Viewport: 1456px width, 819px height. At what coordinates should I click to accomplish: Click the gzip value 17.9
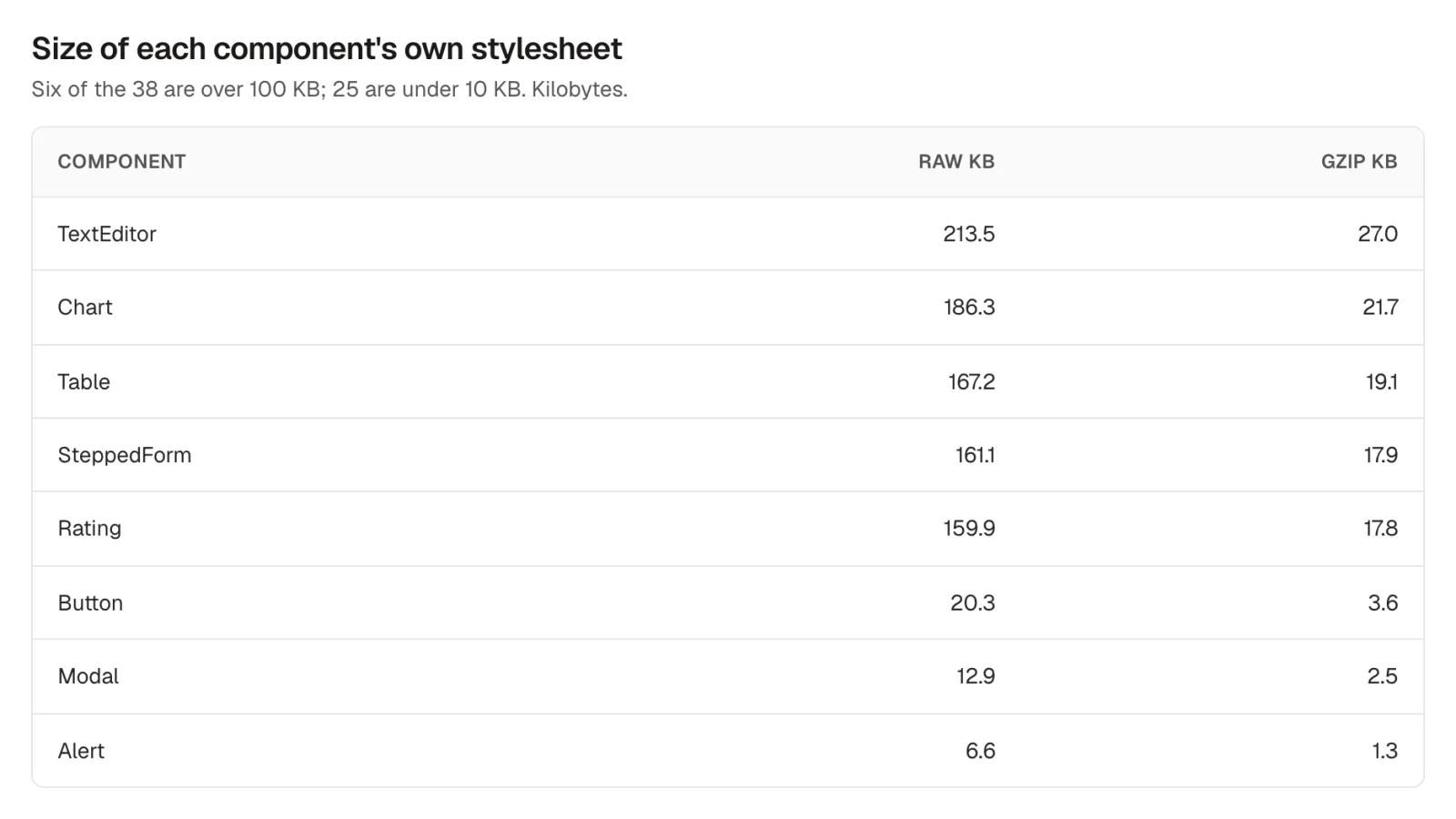[1380, 455]
